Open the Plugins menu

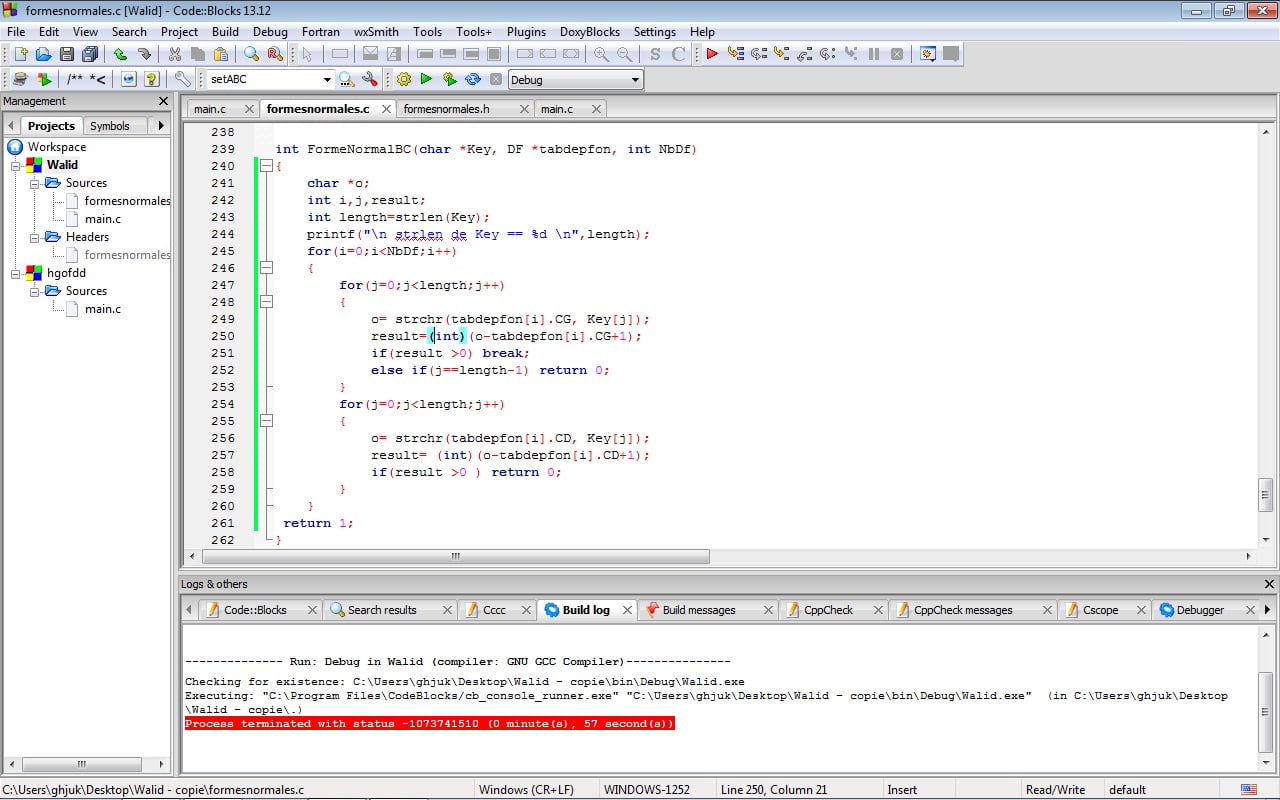tap(526, 31)
